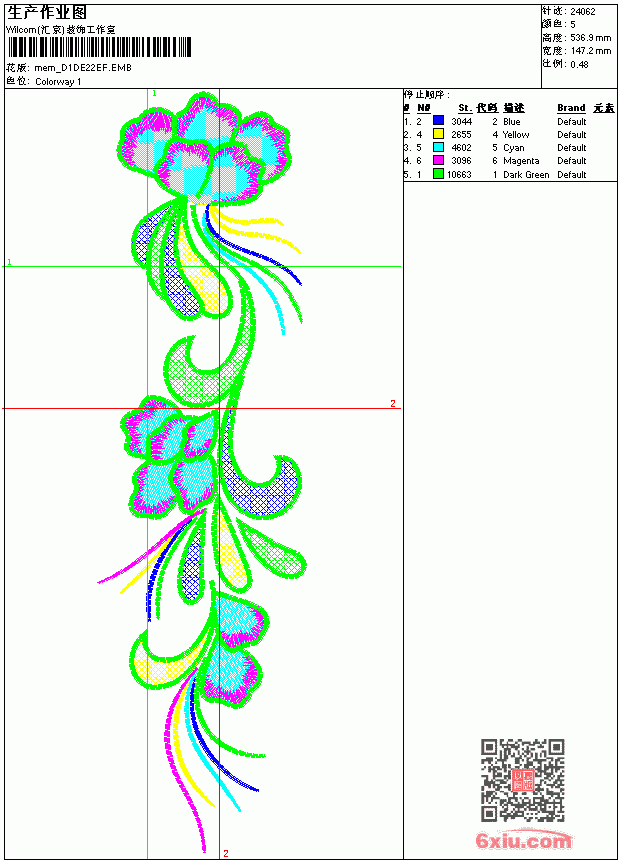
Task: Click the Colorway 1 label
Action: tap(58, 82)
